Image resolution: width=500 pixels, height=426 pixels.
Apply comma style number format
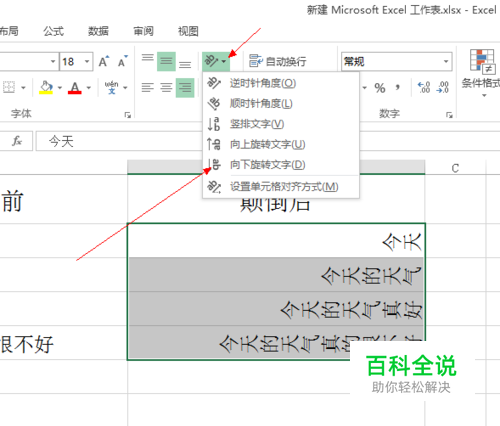[397, 88]
